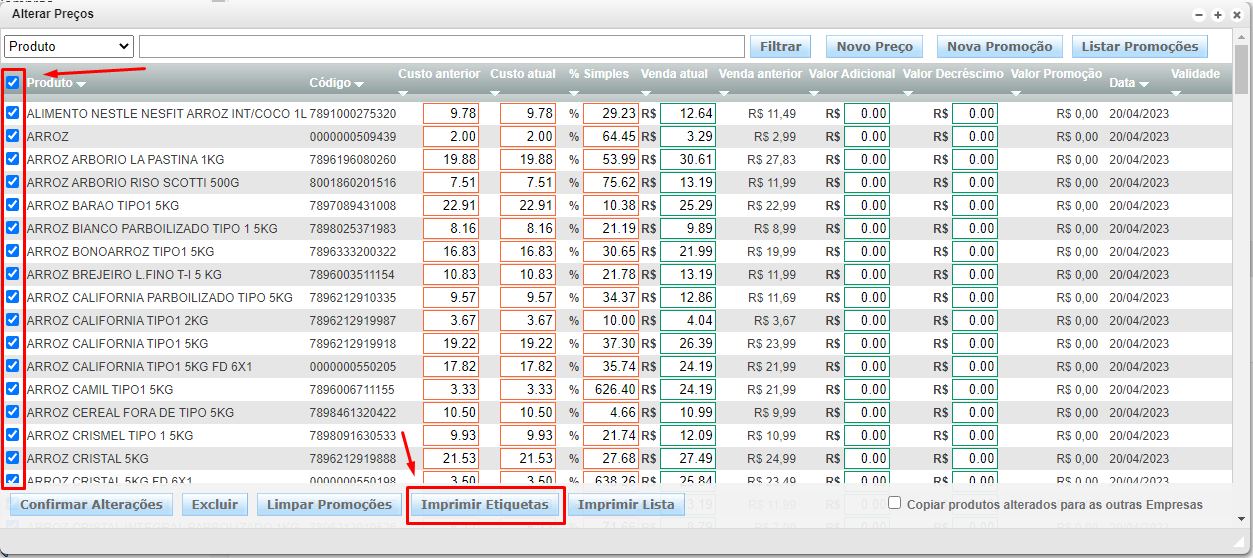Screen dimensions: 1253x558
Task: Click the Data column sort arrow
Action: [x=1143, y=84]
